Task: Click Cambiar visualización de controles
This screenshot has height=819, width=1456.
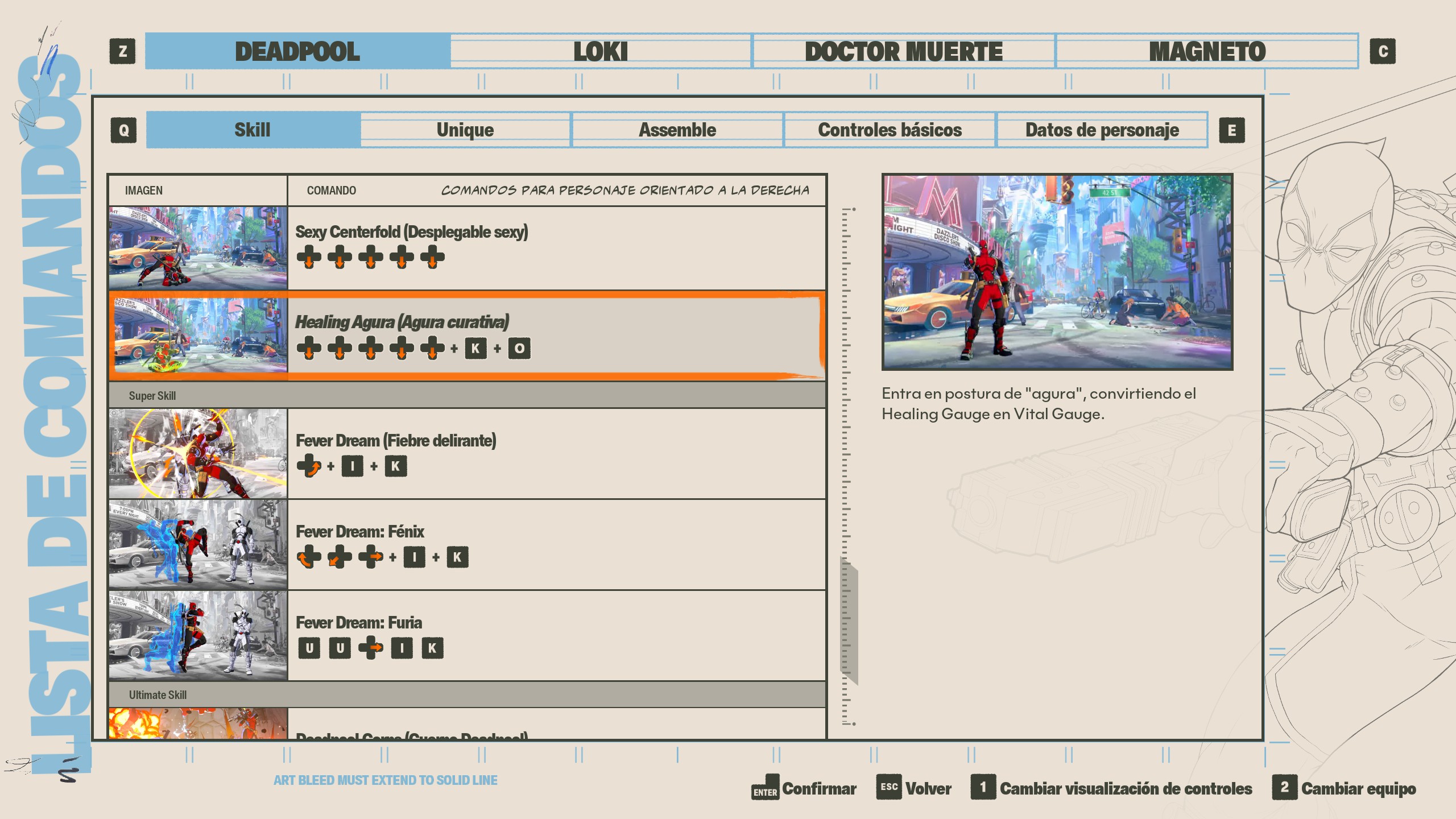Action: 1112,788
